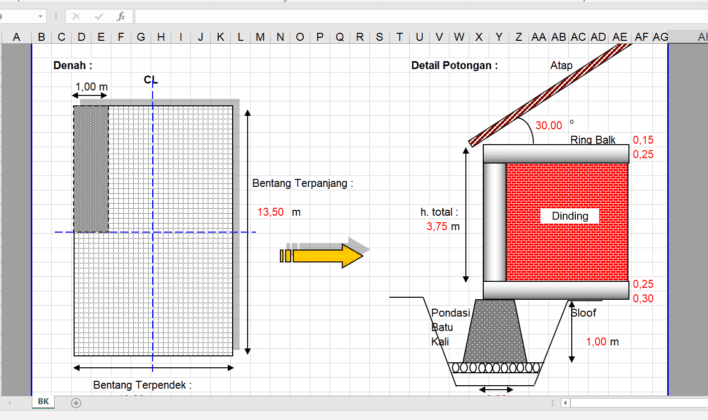Viewport: 708px width, 420px height.
Task: Select the 1,00 m Sloof depth value
Action: point(596,341)
